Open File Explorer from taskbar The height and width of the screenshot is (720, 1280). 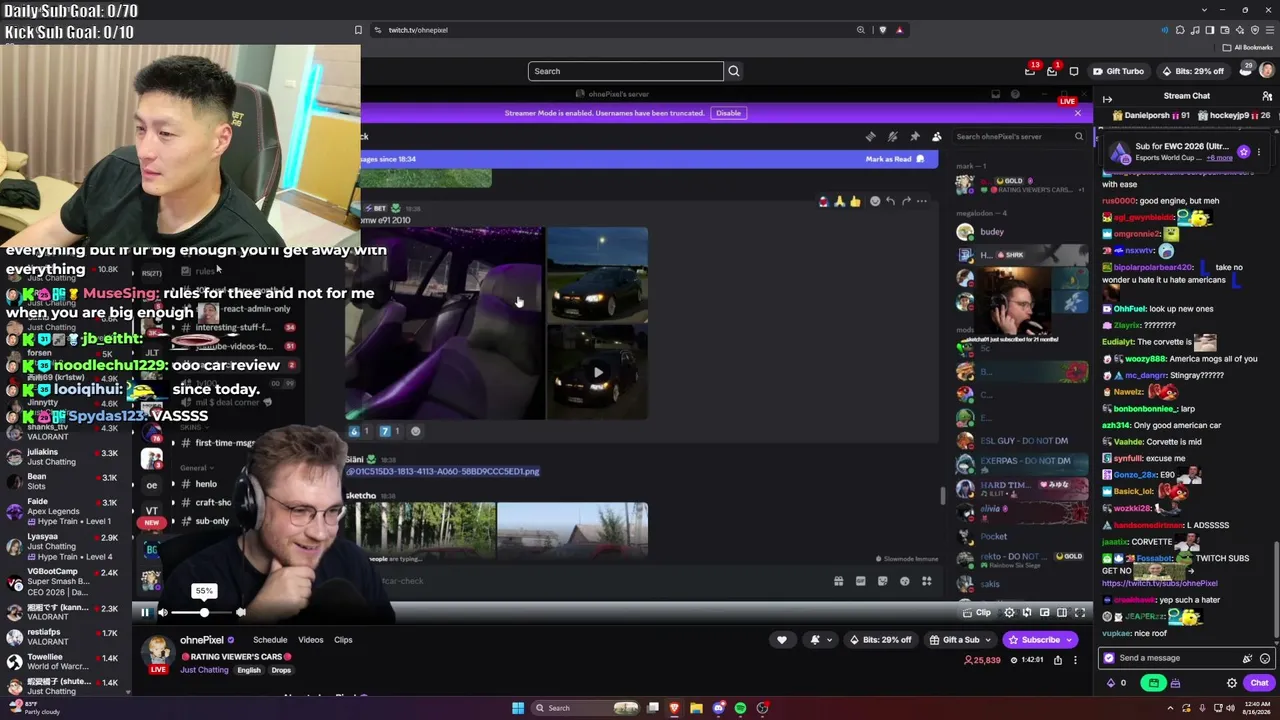(696, 708)
